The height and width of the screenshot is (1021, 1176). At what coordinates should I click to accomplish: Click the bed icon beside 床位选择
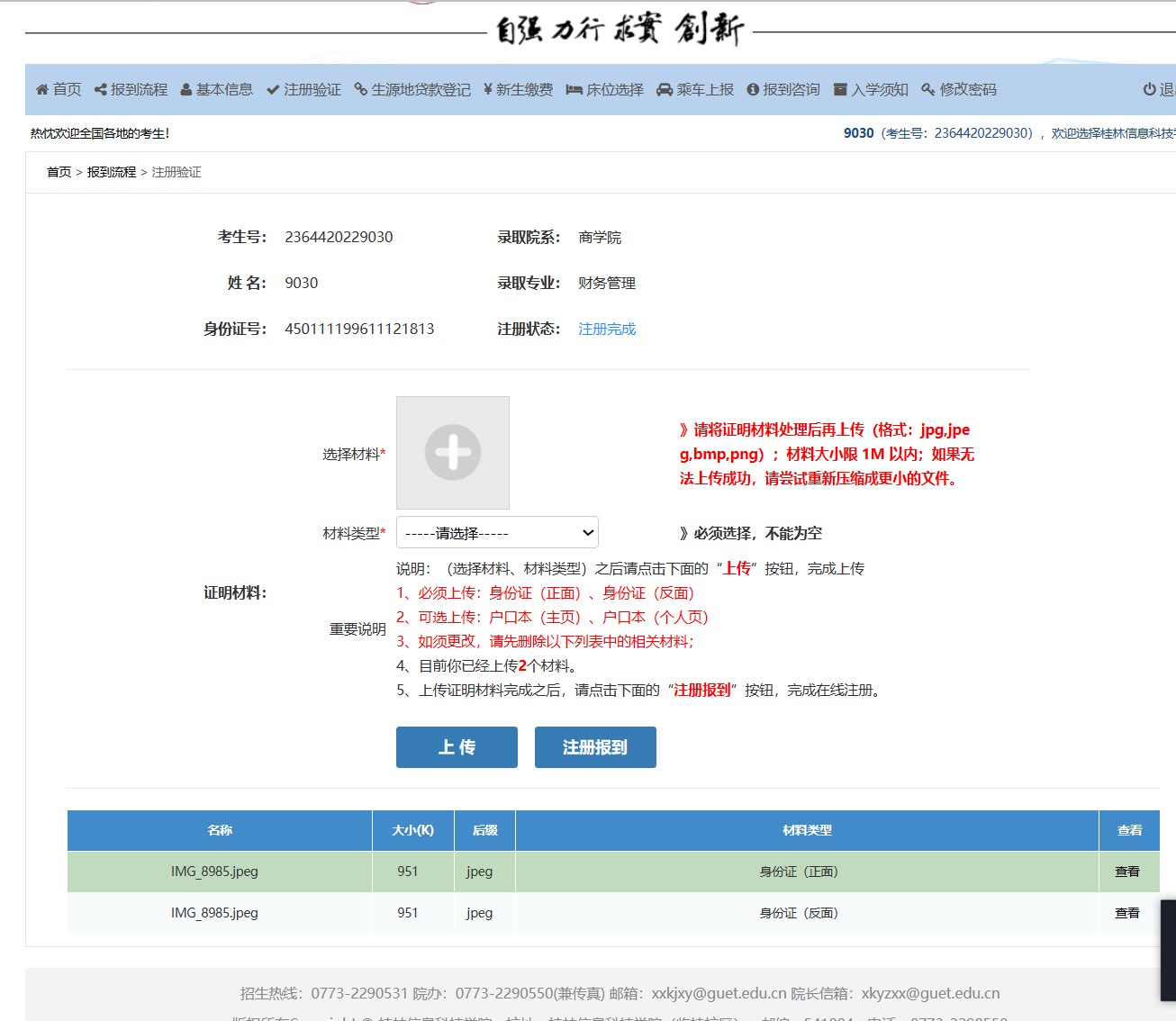pyautogui.click(x=574, y=90)
